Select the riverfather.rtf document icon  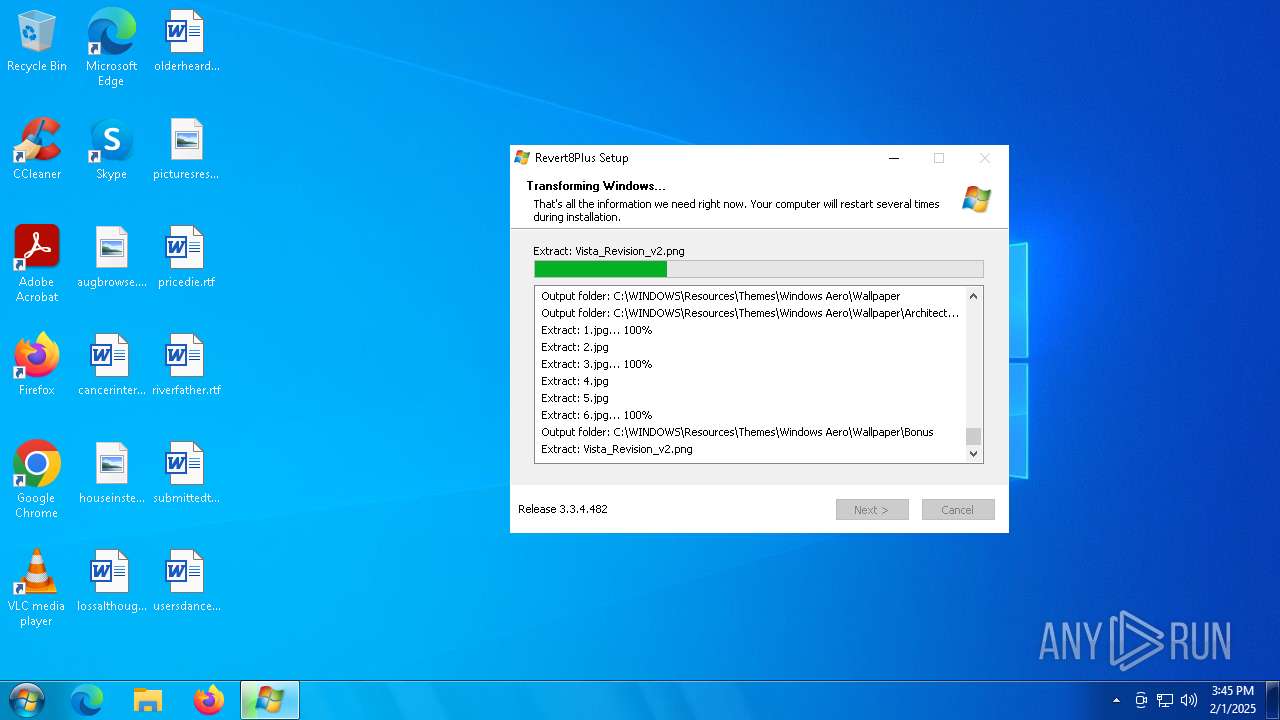(186, 365)
